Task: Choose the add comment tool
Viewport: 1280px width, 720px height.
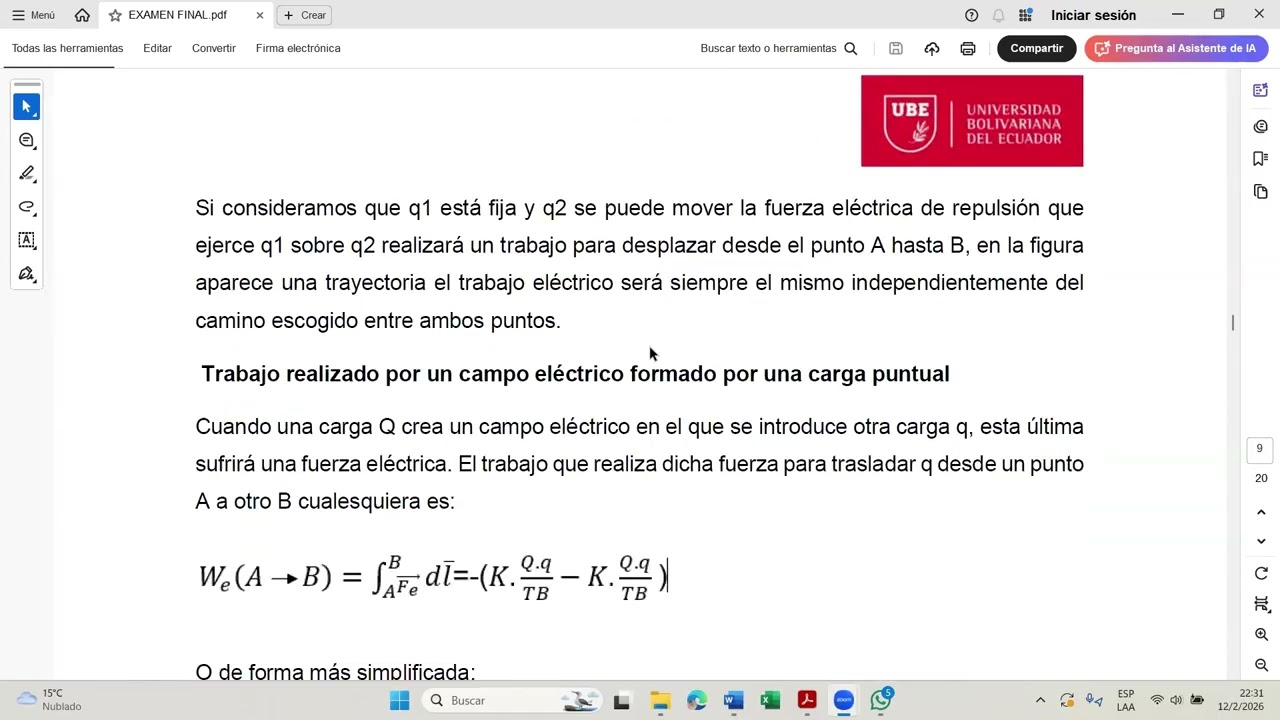Action: [x=27, y=140]
